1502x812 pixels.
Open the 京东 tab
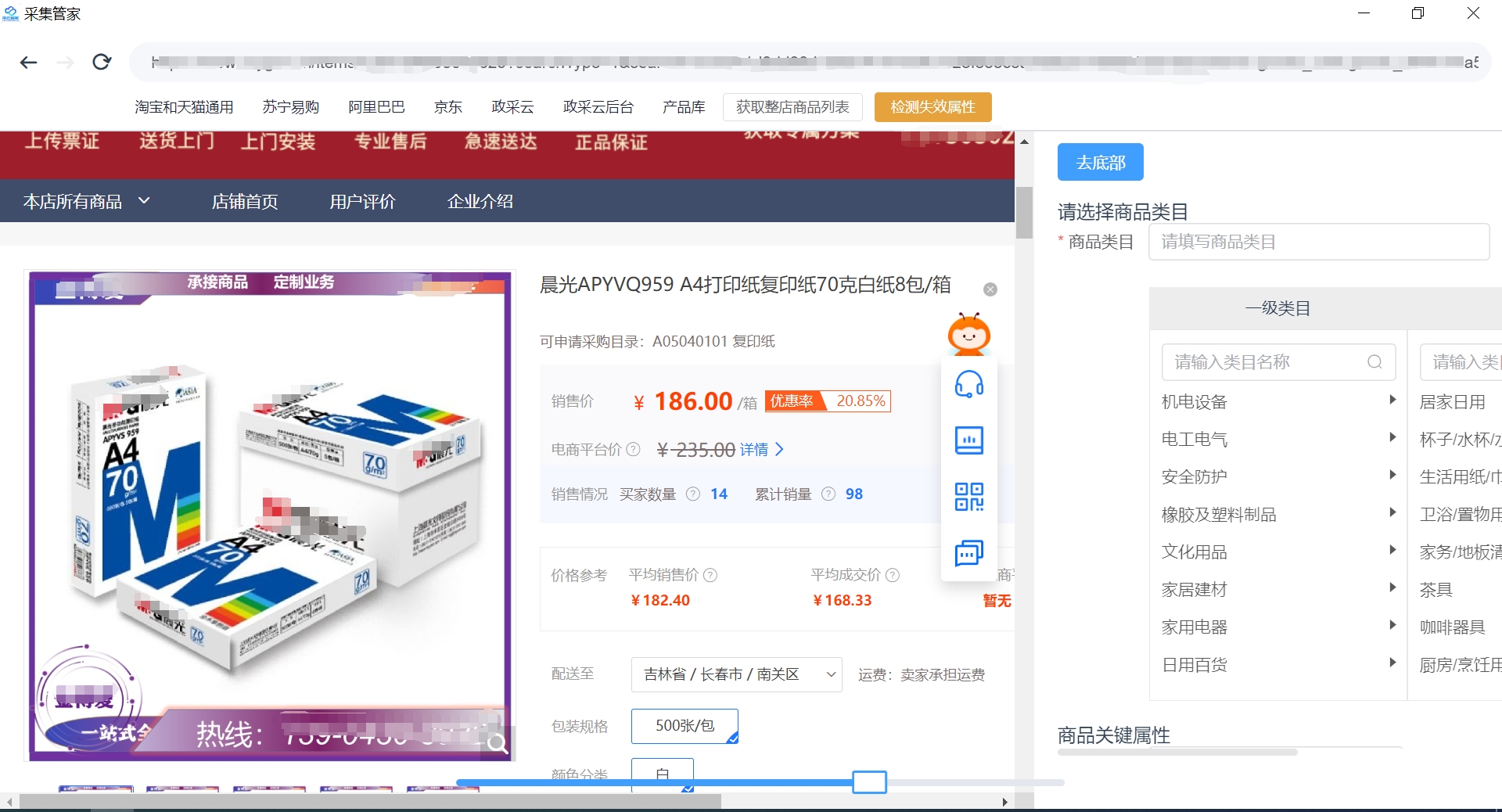[448, 107]
